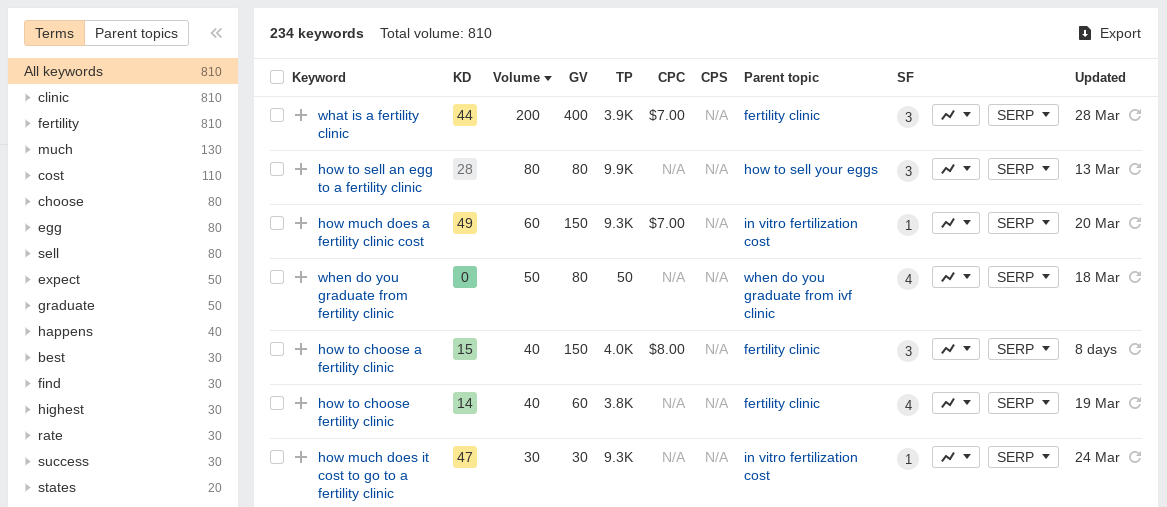1167x507 pixels.
Task: Refresh the 28 Mar updated row
Action: (x=1135, y=115)
